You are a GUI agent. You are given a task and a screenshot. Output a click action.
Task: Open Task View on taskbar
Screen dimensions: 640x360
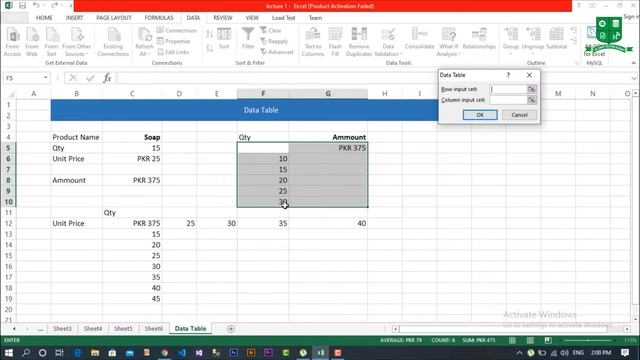(60, 353)
